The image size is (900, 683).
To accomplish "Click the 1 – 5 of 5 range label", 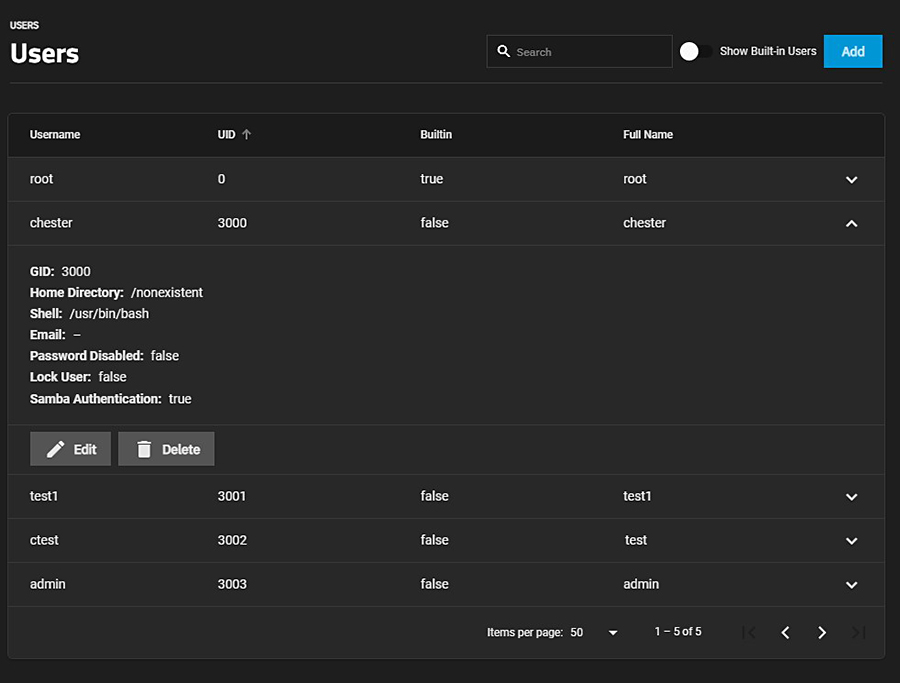I will 678,632.
